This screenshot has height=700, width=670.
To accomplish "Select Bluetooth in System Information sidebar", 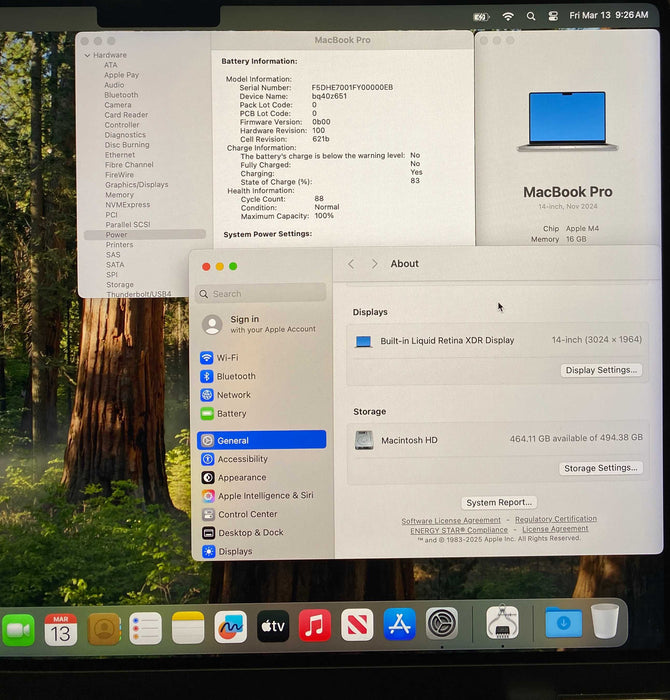I will coord(121,95).
